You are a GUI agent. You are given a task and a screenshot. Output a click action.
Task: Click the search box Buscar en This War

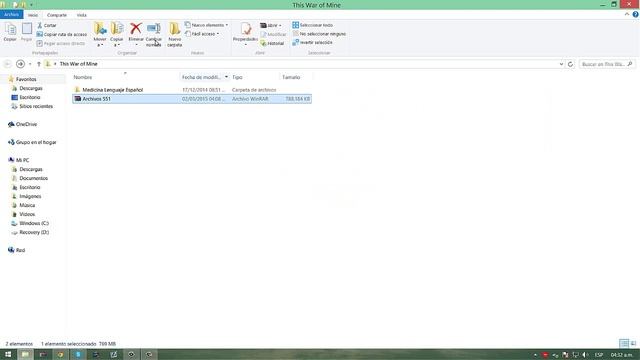[x=607, y=64]
